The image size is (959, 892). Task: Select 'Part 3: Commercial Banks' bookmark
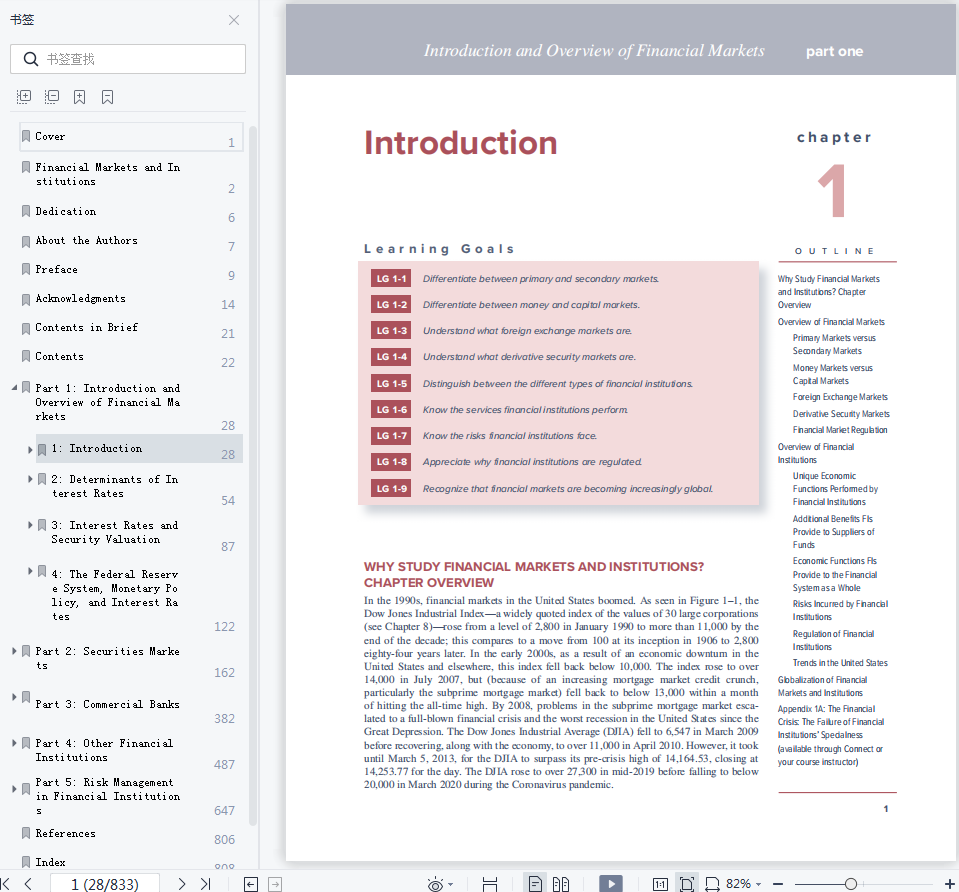click(x=107, y=704)
